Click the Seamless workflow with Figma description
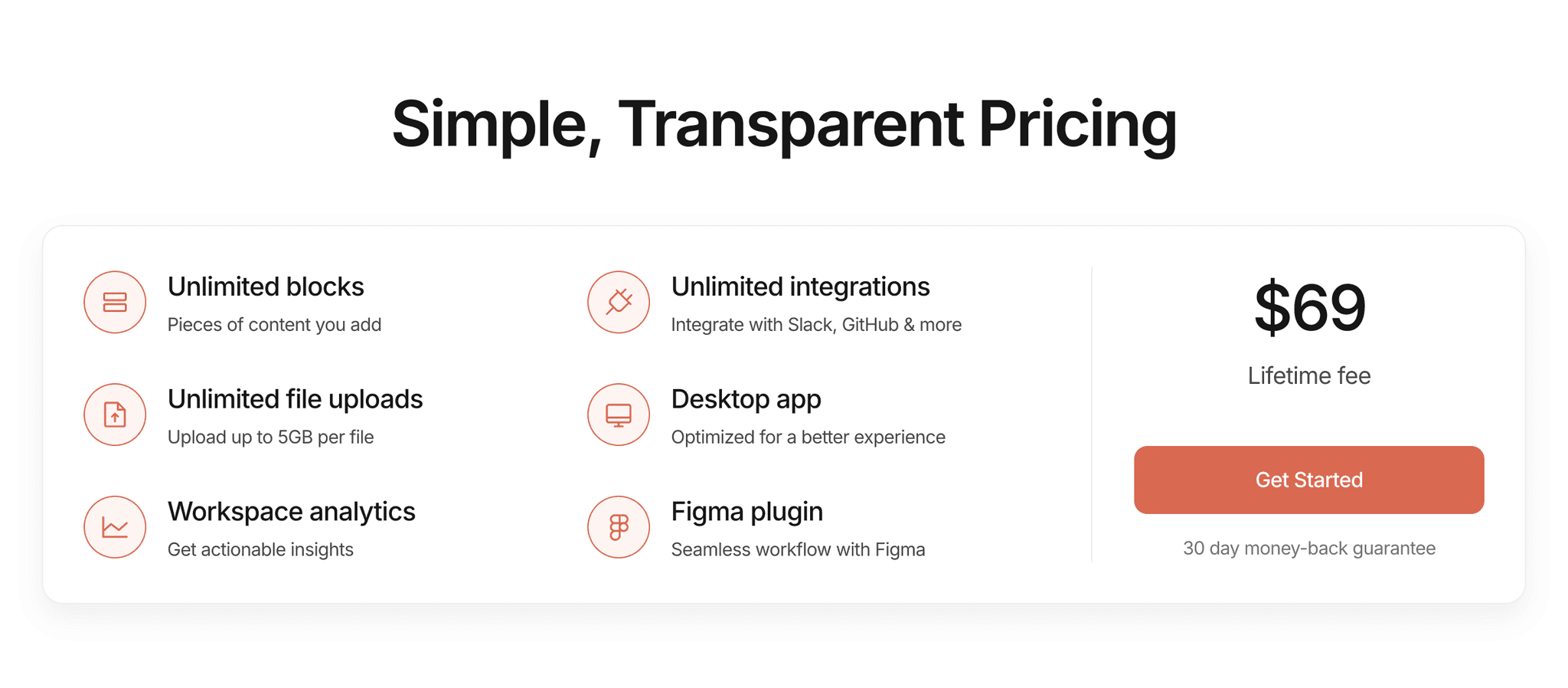This screenshot has width=1568, height=688. (798, 549)
